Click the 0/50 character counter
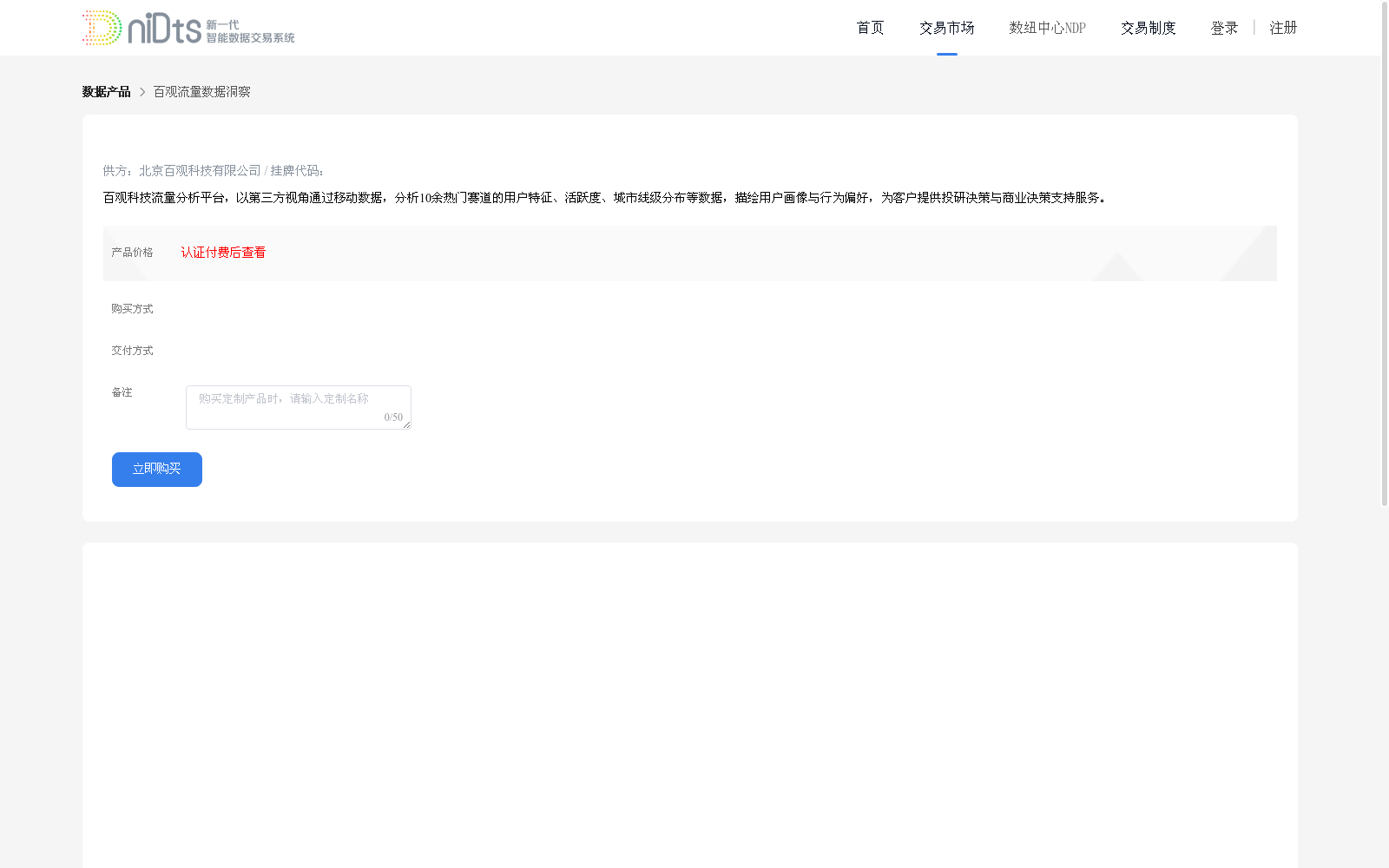Screen dimensions: 1389x868 [x=393, y=418]
